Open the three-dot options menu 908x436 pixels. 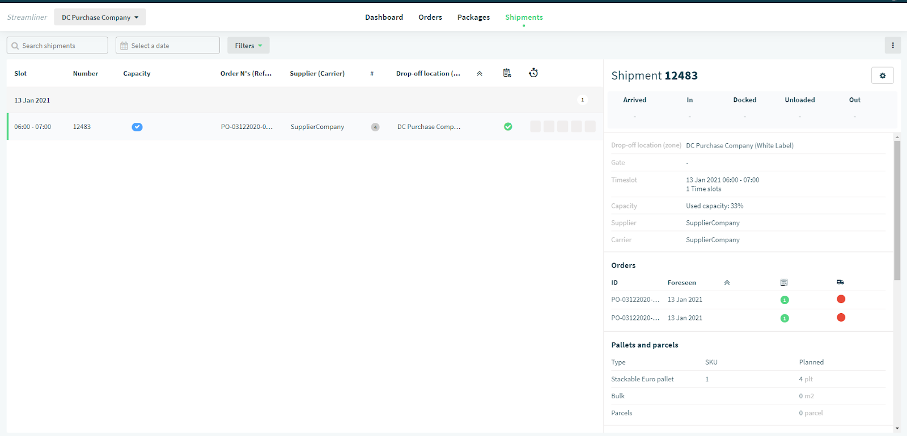[892, 45]
